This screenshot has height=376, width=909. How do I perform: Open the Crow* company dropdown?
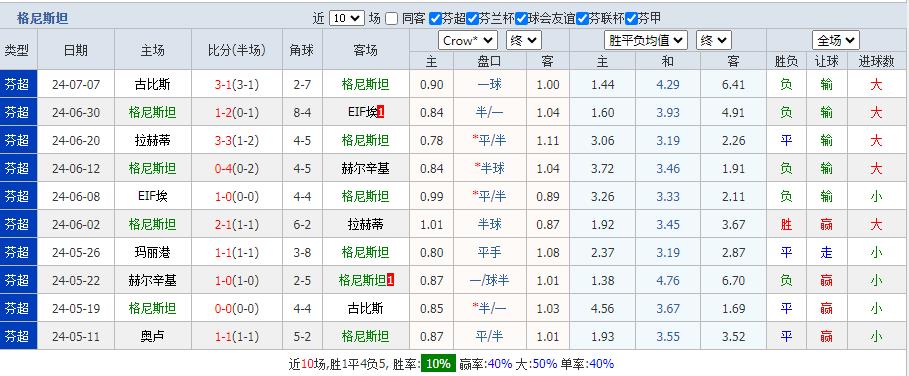[468, 41]
